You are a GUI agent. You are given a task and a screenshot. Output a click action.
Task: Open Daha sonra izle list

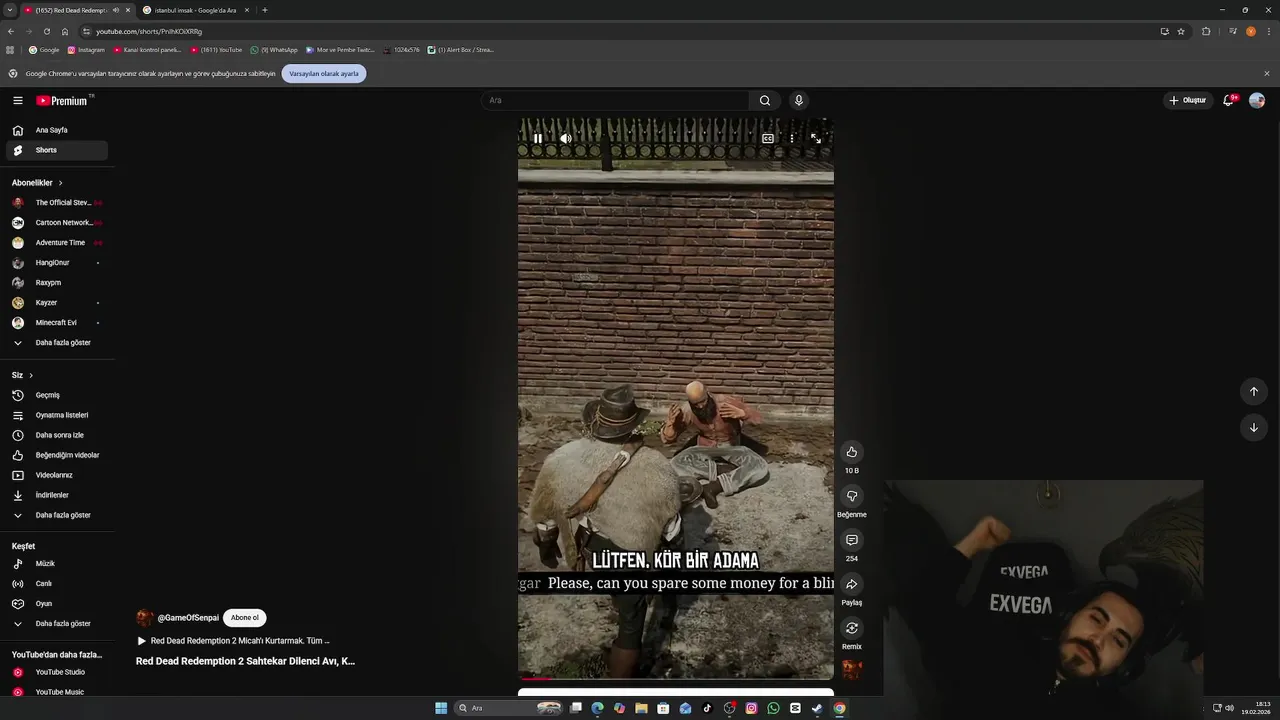[x=57, y=435]
